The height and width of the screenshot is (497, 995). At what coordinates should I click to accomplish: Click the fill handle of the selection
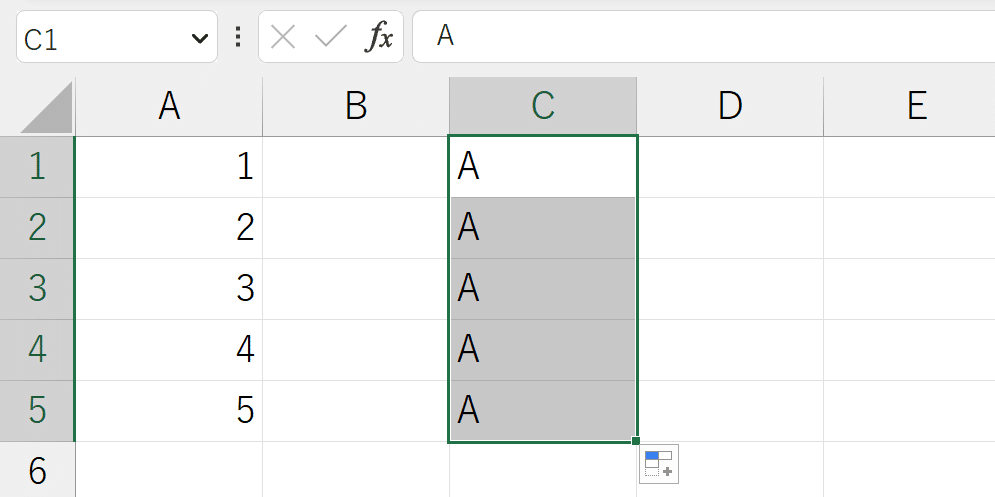(636, 441)
